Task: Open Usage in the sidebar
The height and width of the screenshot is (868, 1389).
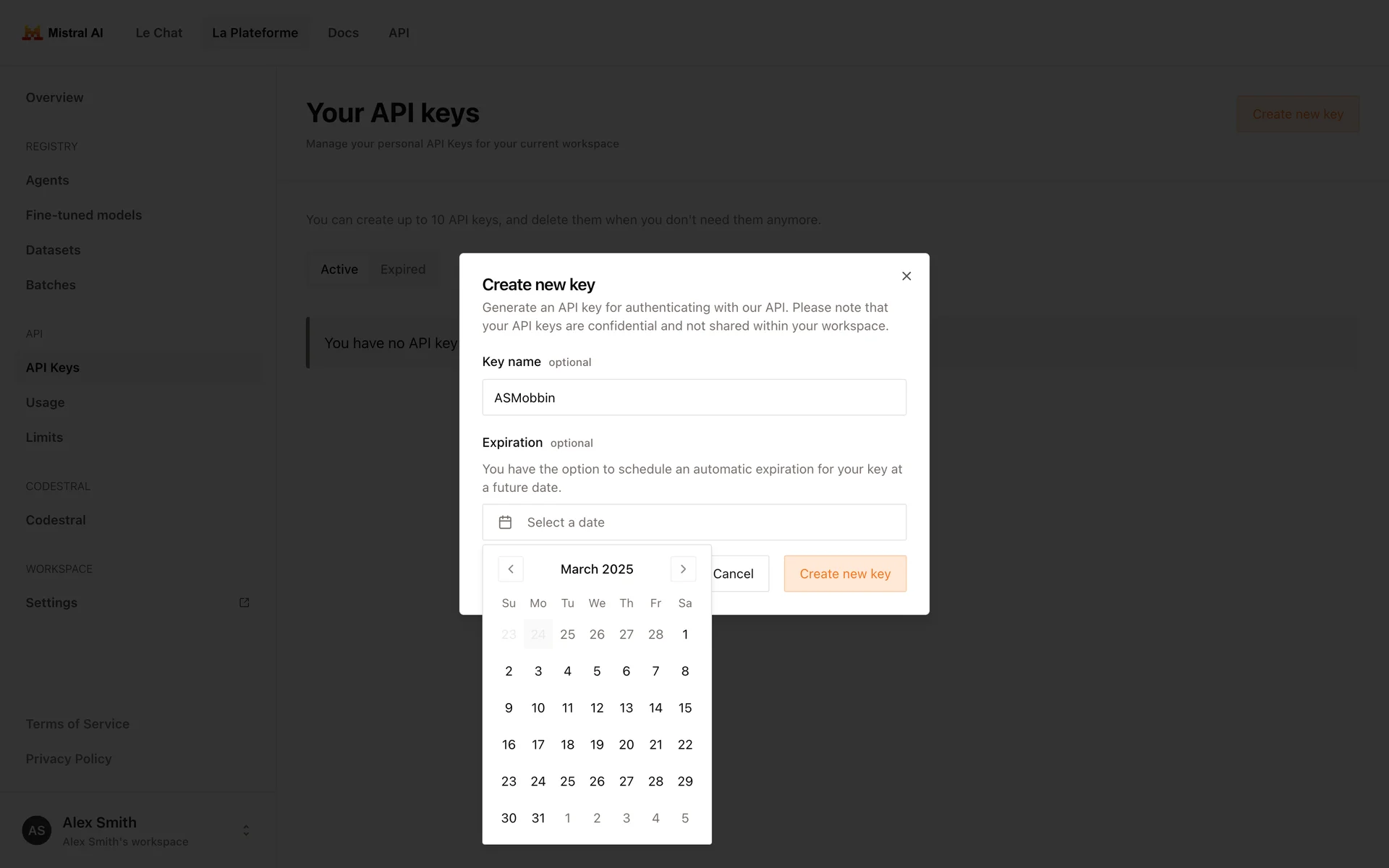Action: click(x=46, y=402)
